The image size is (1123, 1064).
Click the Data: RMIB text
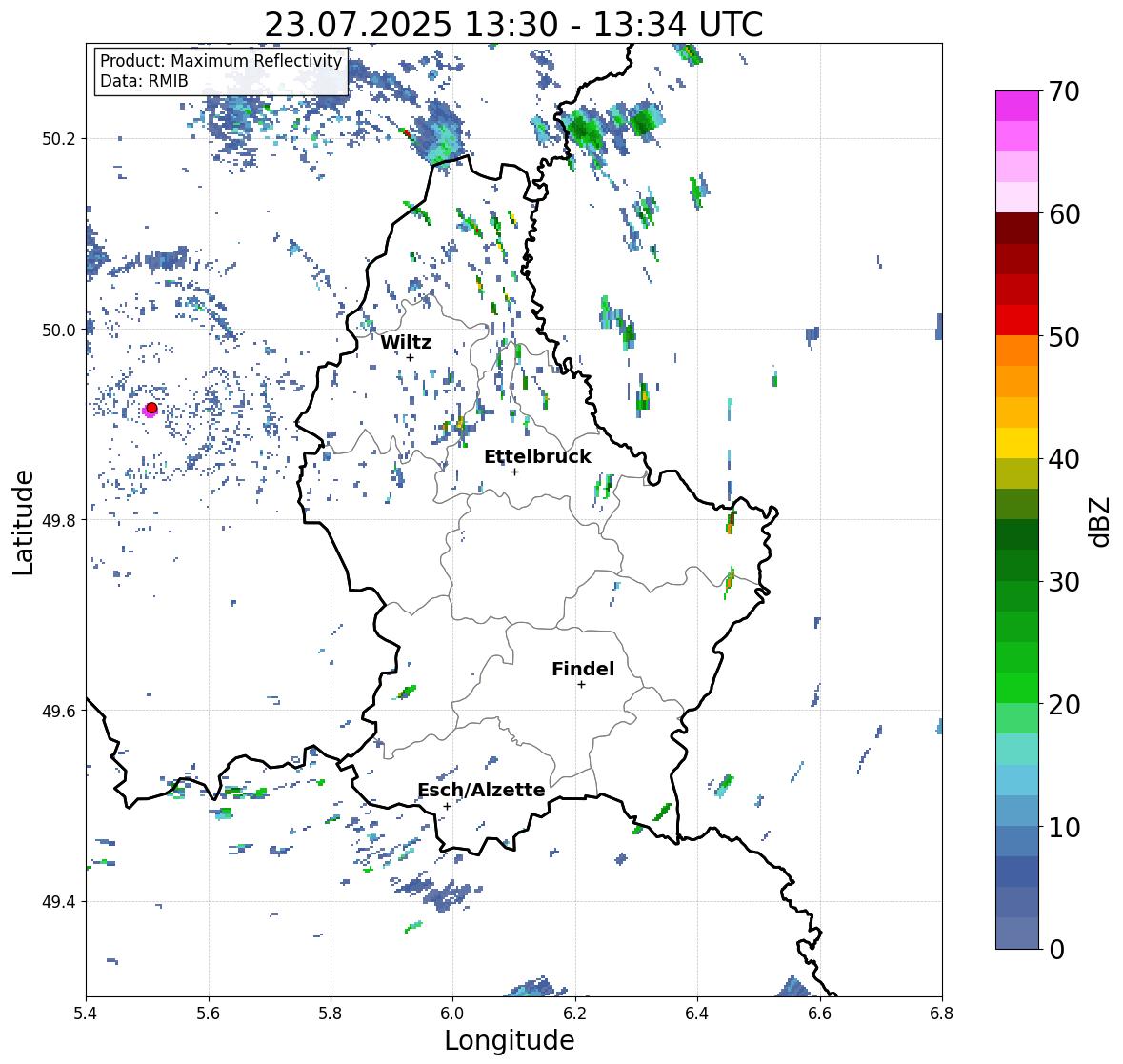[144, 81]
